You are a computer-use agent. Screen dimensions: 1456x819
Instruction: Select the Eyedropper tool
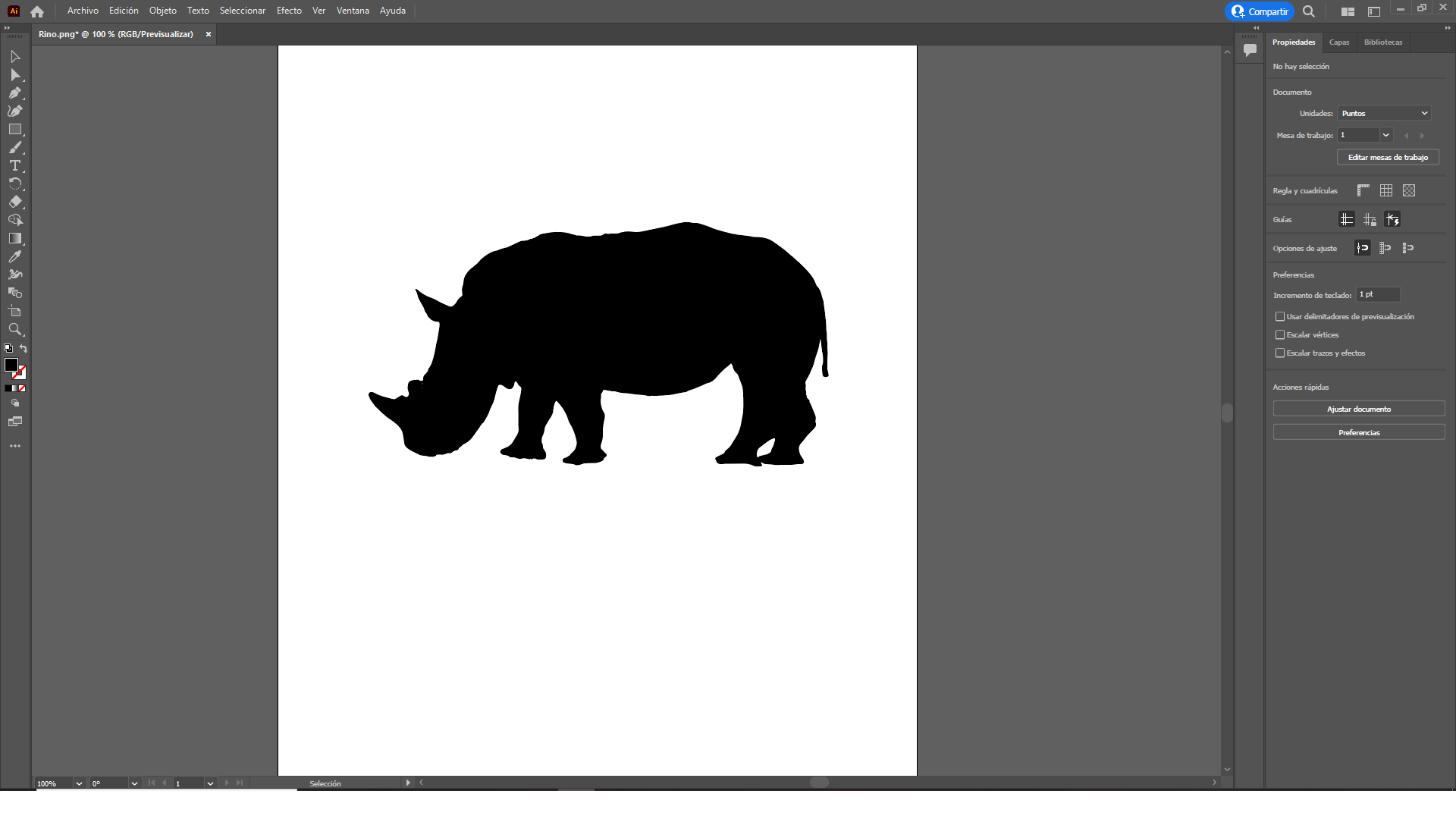tap(14, 257)
